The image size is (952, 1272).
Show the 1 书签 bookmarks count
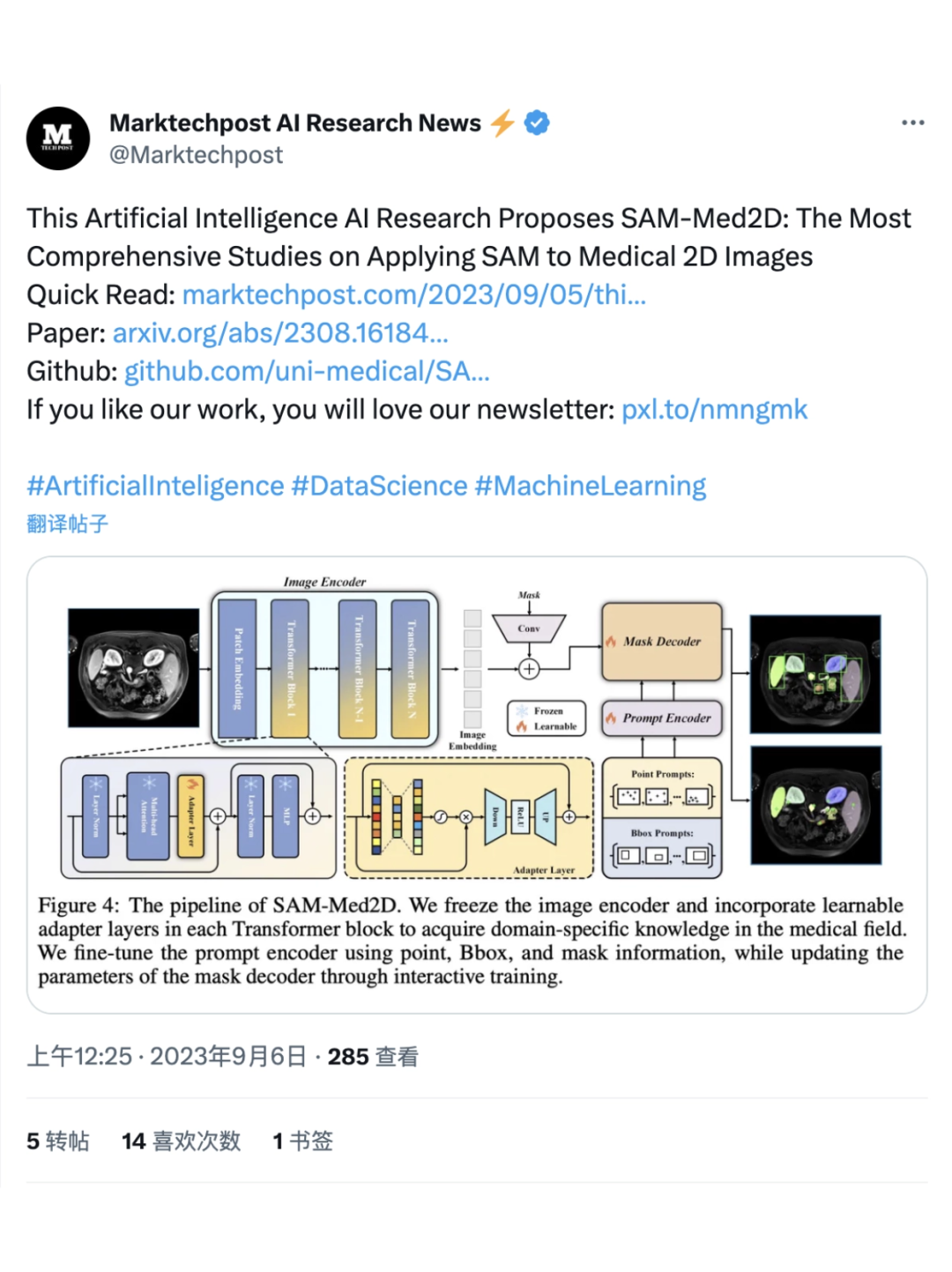pyautogui.click(x=302, y=1141)
